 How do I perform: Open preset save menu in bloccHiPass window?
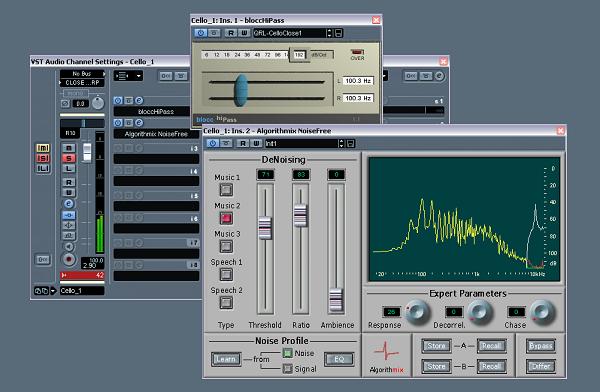(338, 33)
